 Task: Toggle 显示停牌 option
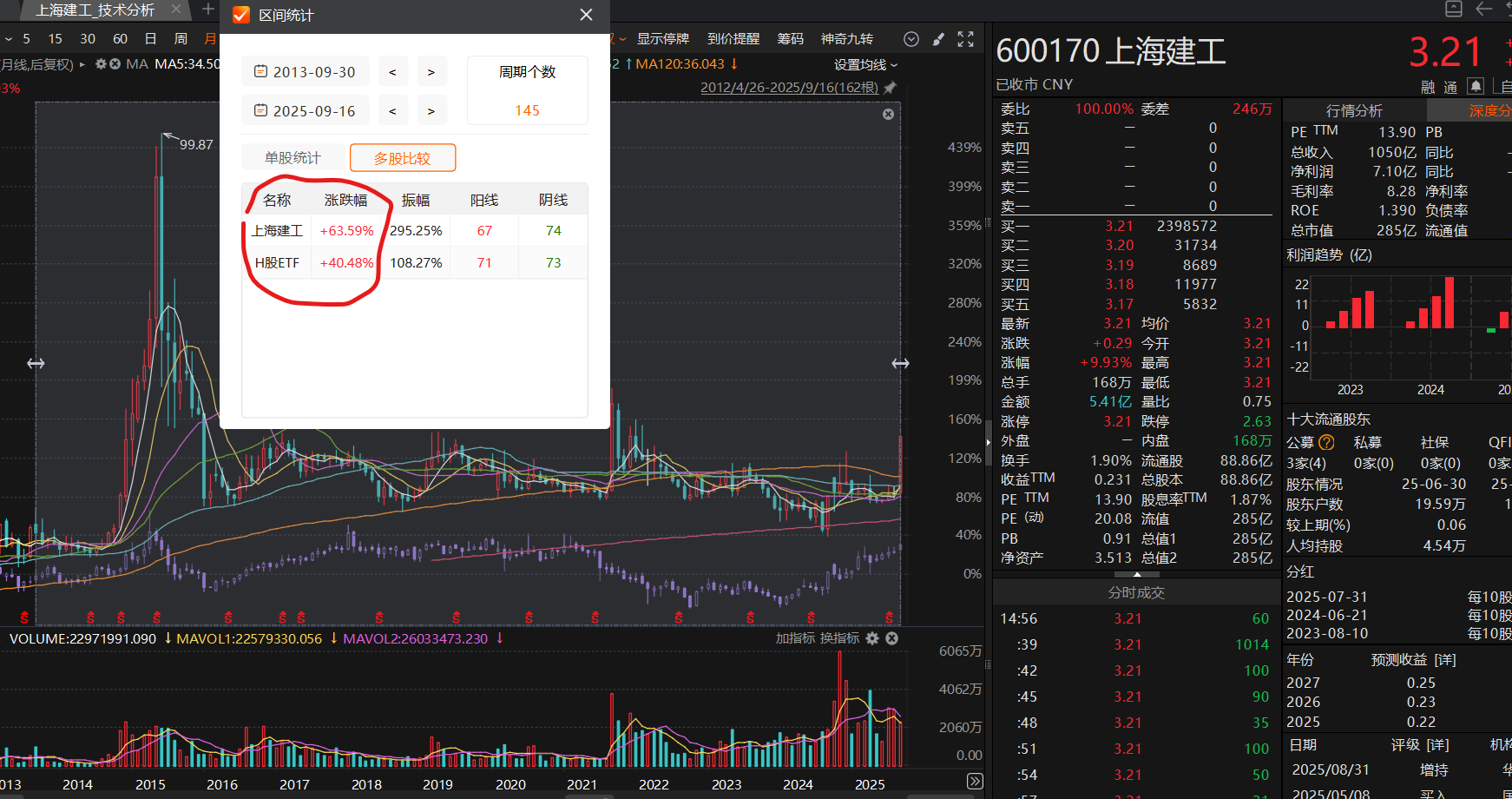pos(663,38)
